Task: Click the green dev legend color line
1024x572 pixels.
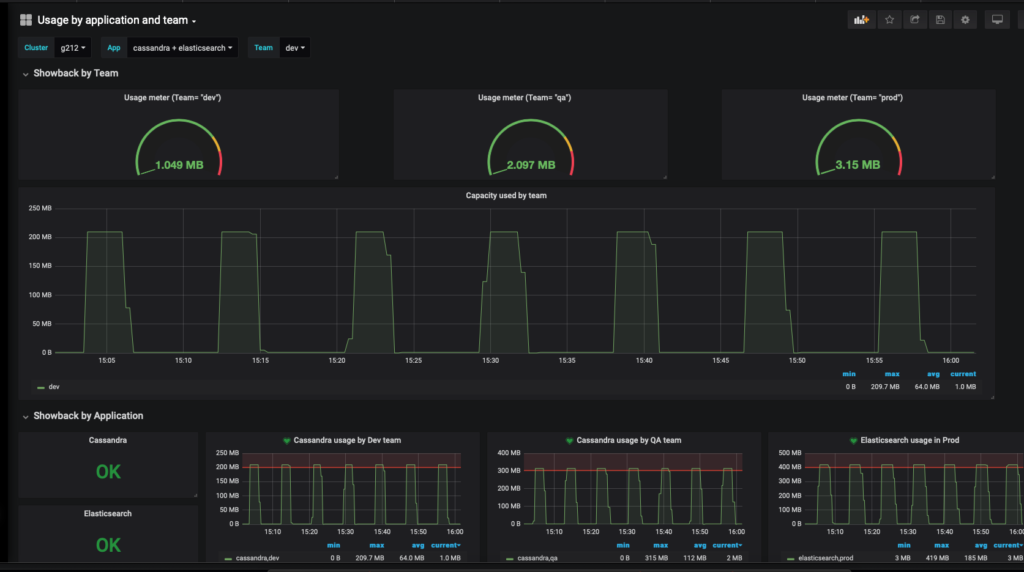Action: [40, 386]
